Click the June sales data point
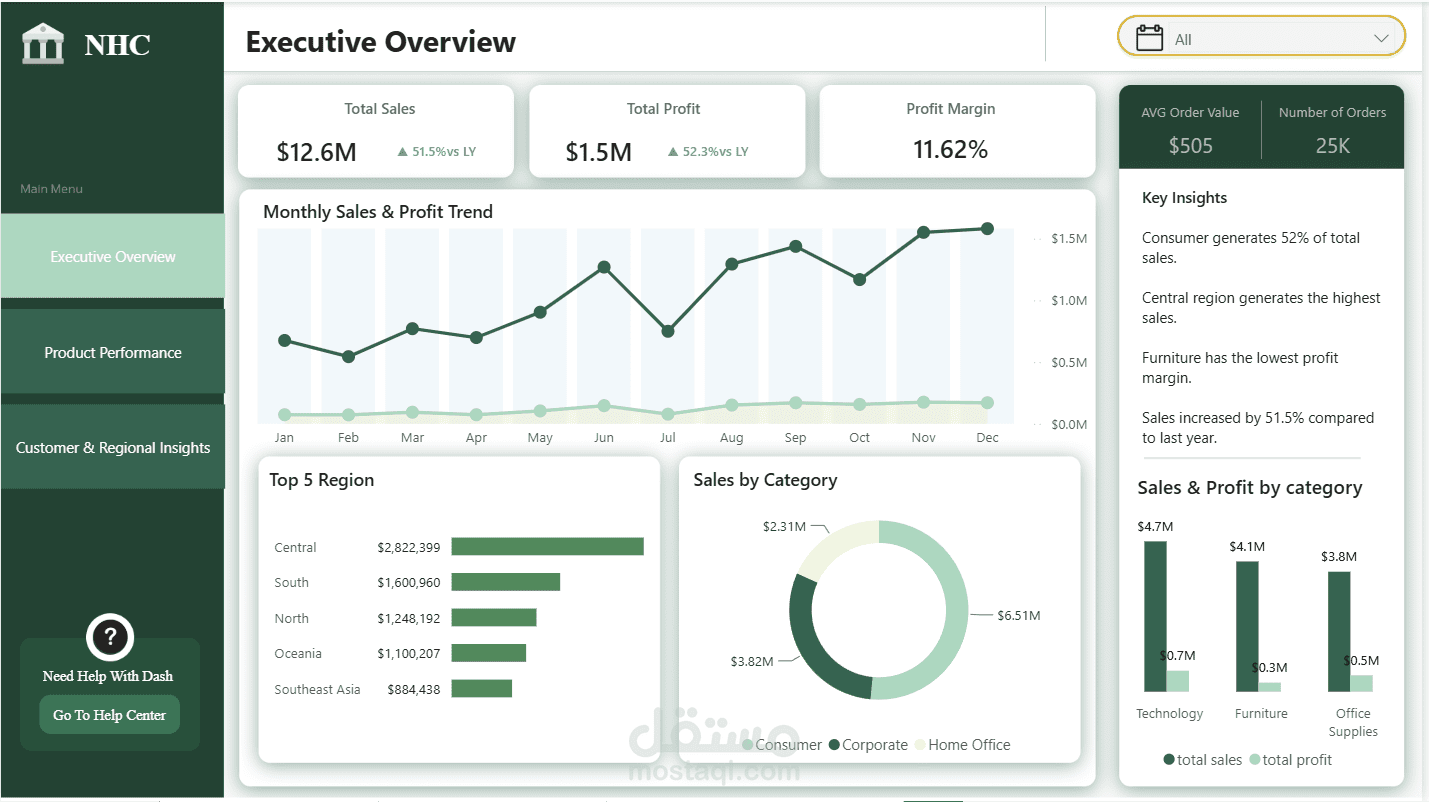Viewport: 1429px width, 802px height. 604,267
